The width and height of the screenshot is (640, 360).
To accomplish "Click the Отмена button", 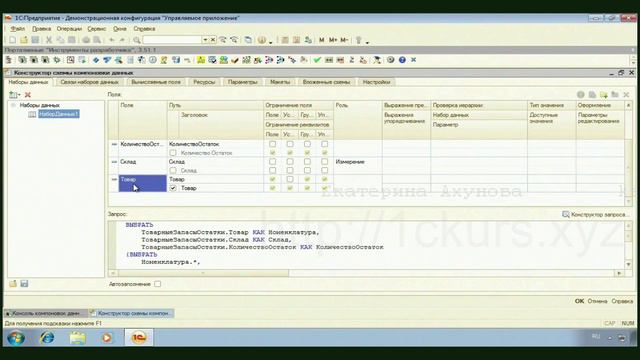I will (x=598, y=301).
